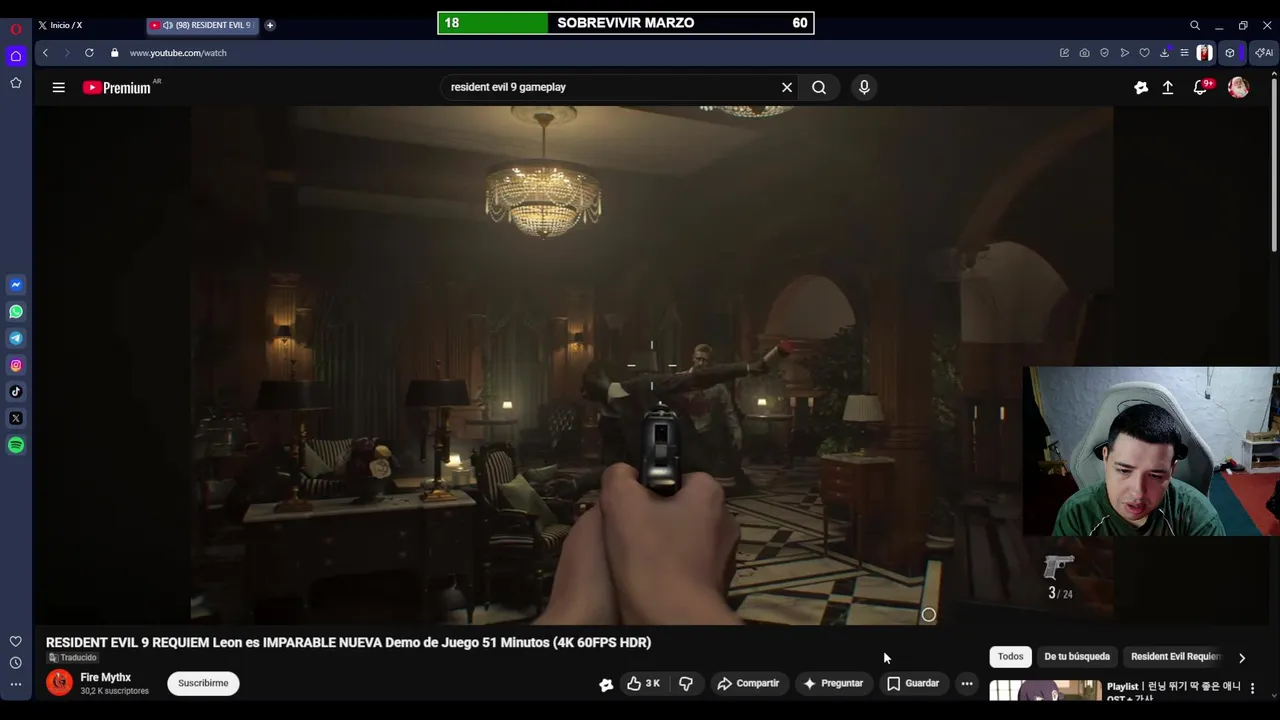Open sidebar three-dots settings menu

click(16, 685)
